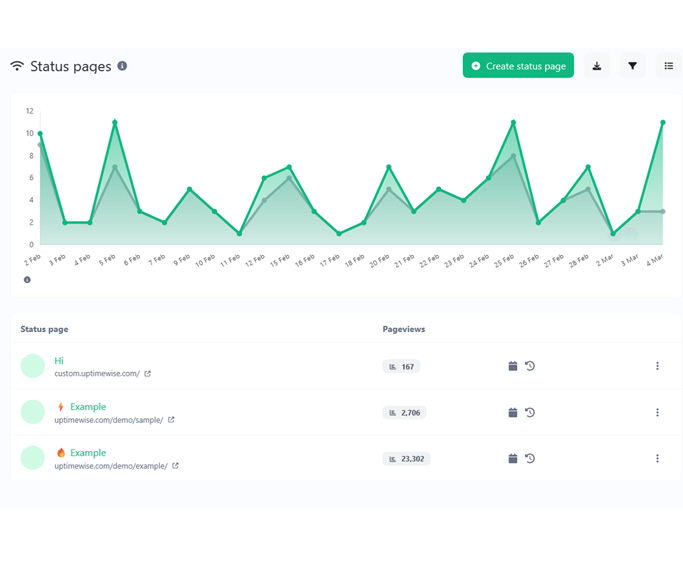Screen dimensions: 683x564
Task: Click the 2,706 pageviews statistics badge
Action: (404, 412)
